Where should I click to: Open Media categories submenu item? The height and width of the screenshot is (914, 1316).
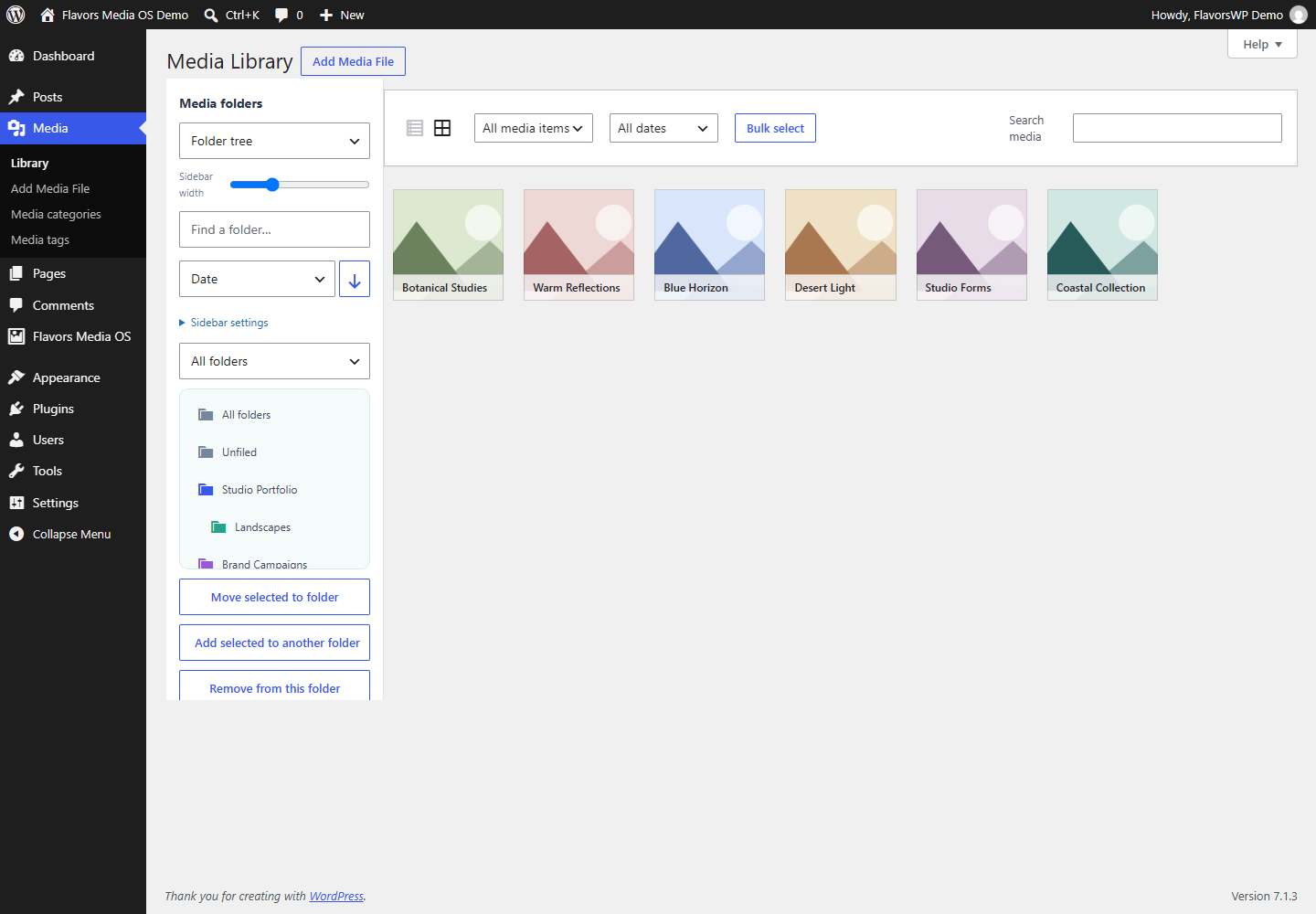[x=56, y=214]
